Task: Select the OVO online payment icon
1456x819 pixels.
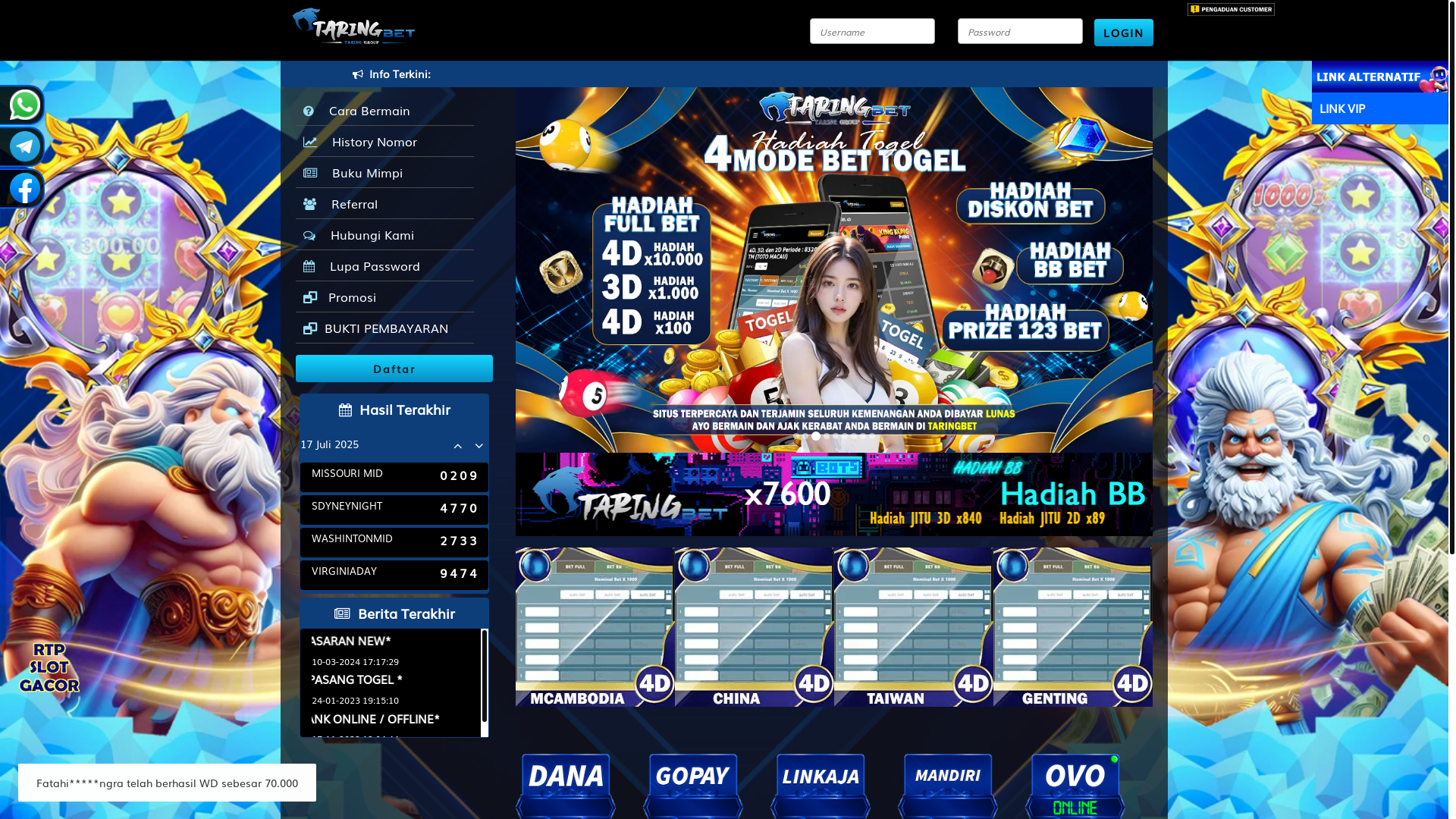Action: [x=1075, y=786]
